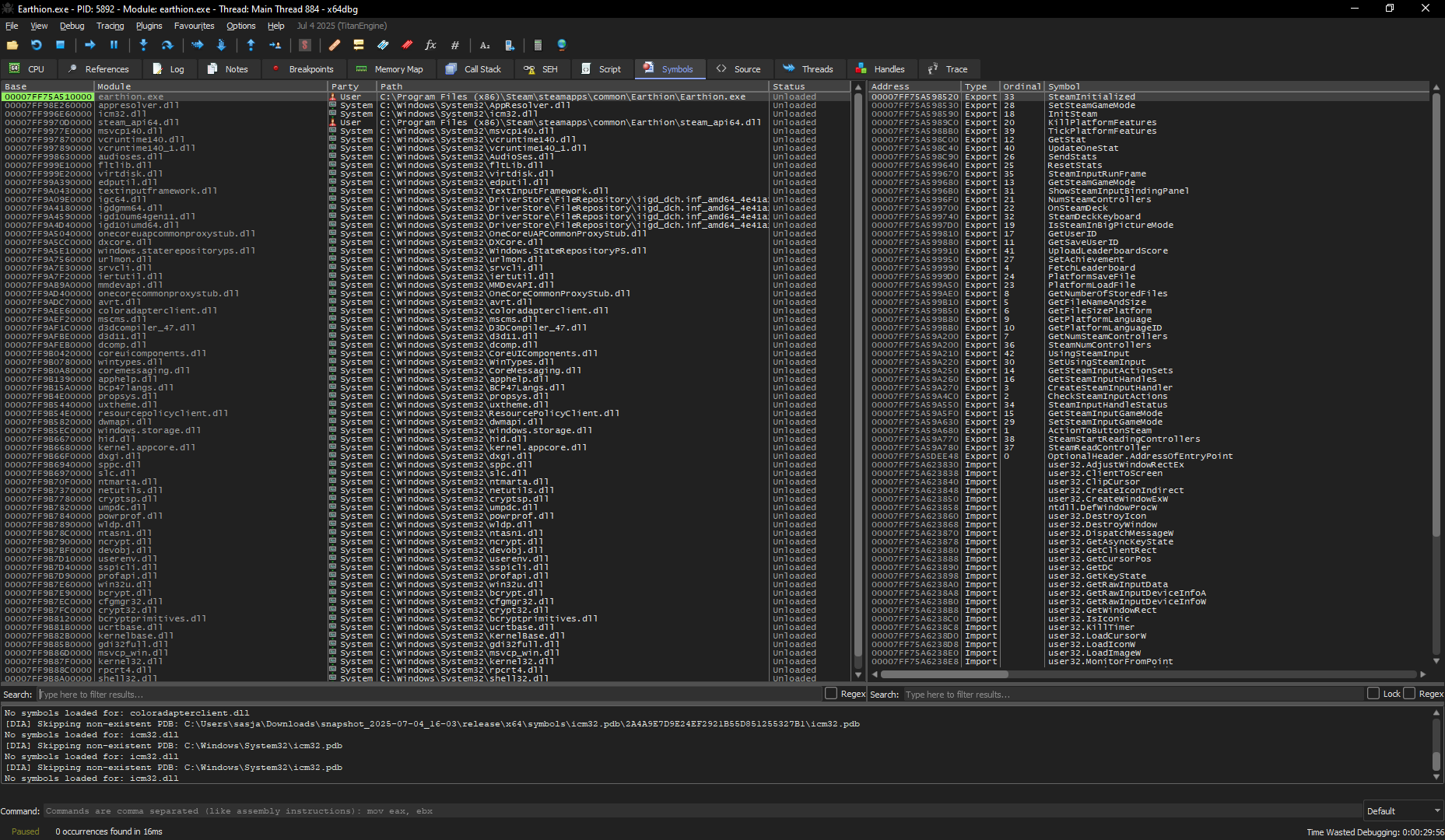Click the Trace Into icon
Image resolution: width=1445 pixels, height=840 pixels.
(x=197, y=45)
